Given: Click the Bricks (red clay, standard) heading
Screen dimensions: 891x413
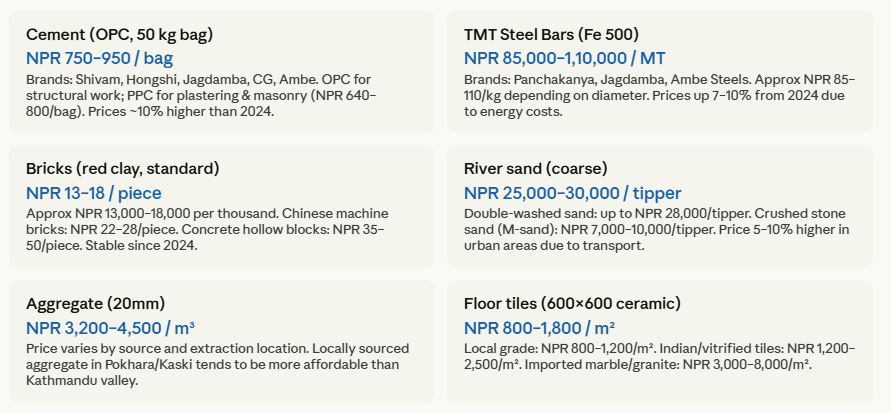Looking at the screenshot, I should [123, 168].
